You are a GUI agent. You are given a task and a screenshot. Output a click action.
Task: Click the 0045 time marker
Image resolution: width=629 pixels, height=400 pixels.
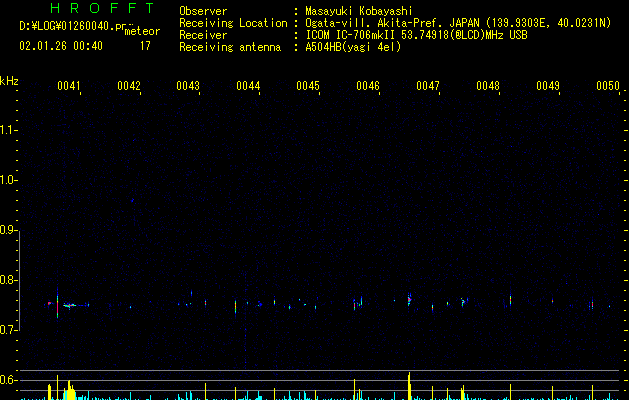tap(308, 86)
